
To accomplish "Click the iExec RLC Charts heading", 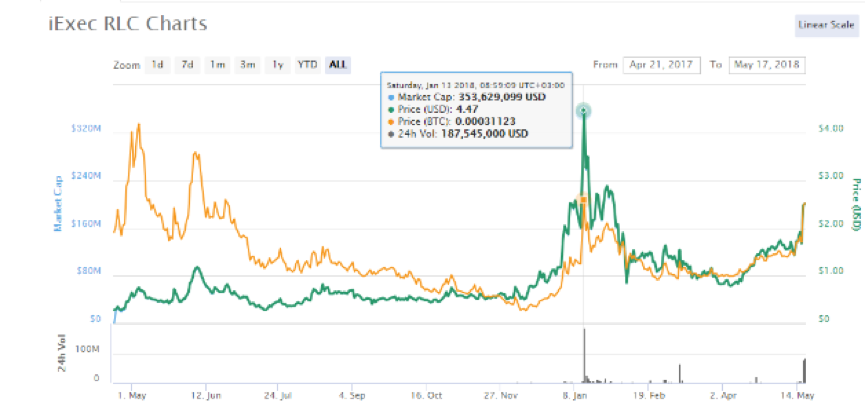I will [128, 24].
